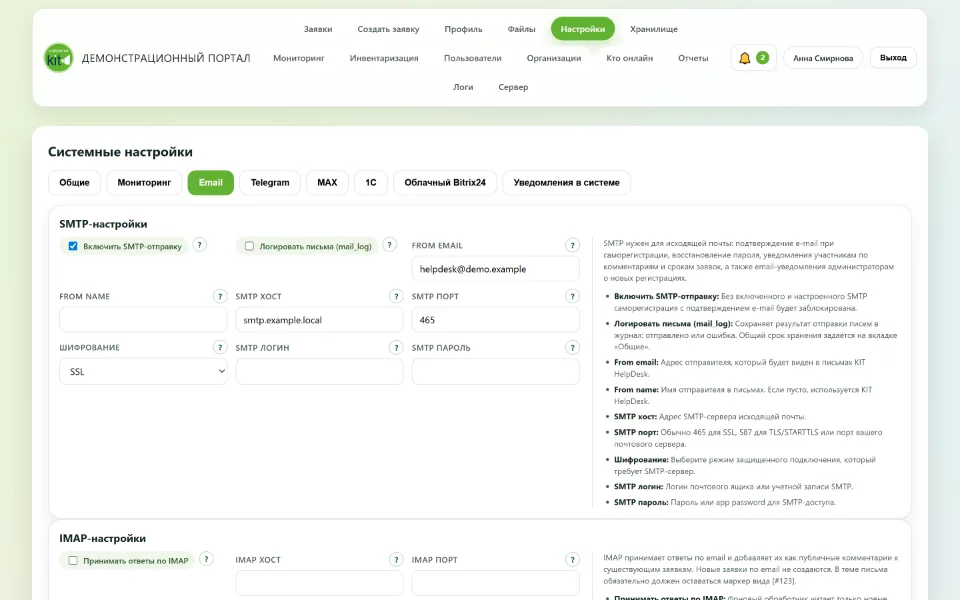
Task: Click the SMTP ХОСТ help question icon
Action: tap(396, 296)
